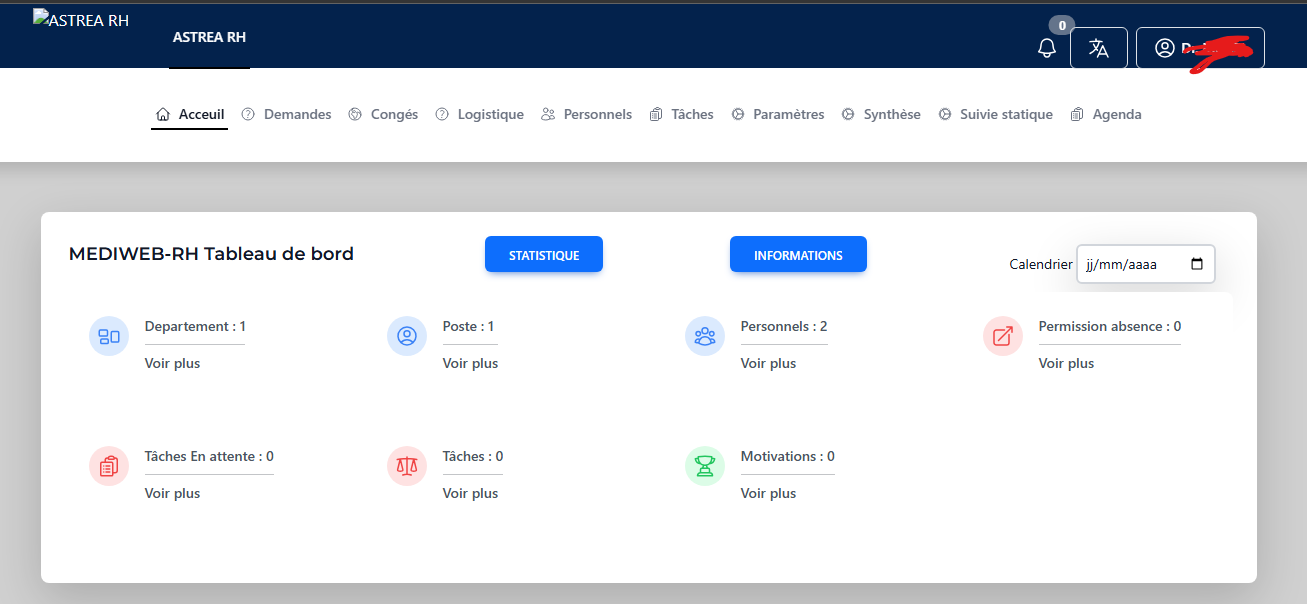Click the 'Permission absence : 0' text
Viewport: 1307px width, 604px height.
coord(1110,326)
